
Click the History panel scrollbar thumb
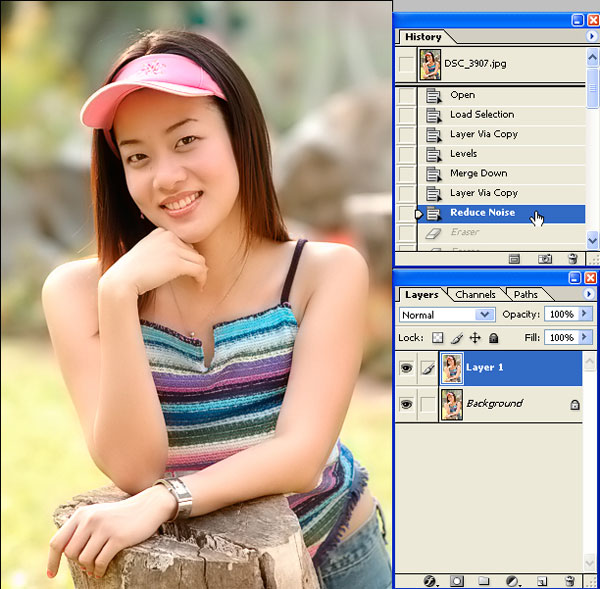[592, 88]
